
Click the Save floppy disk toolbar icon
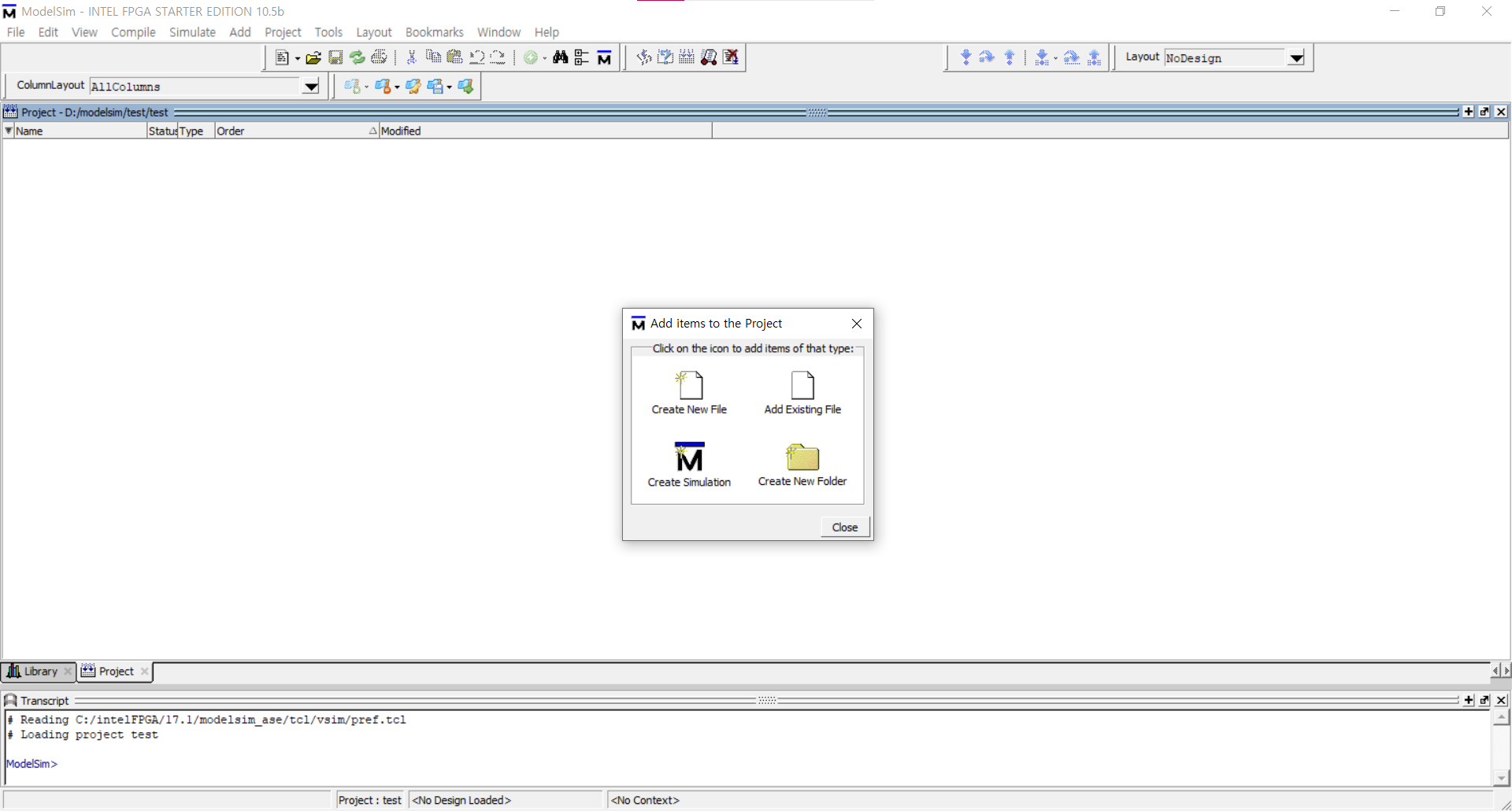click(x=335, y=57)
